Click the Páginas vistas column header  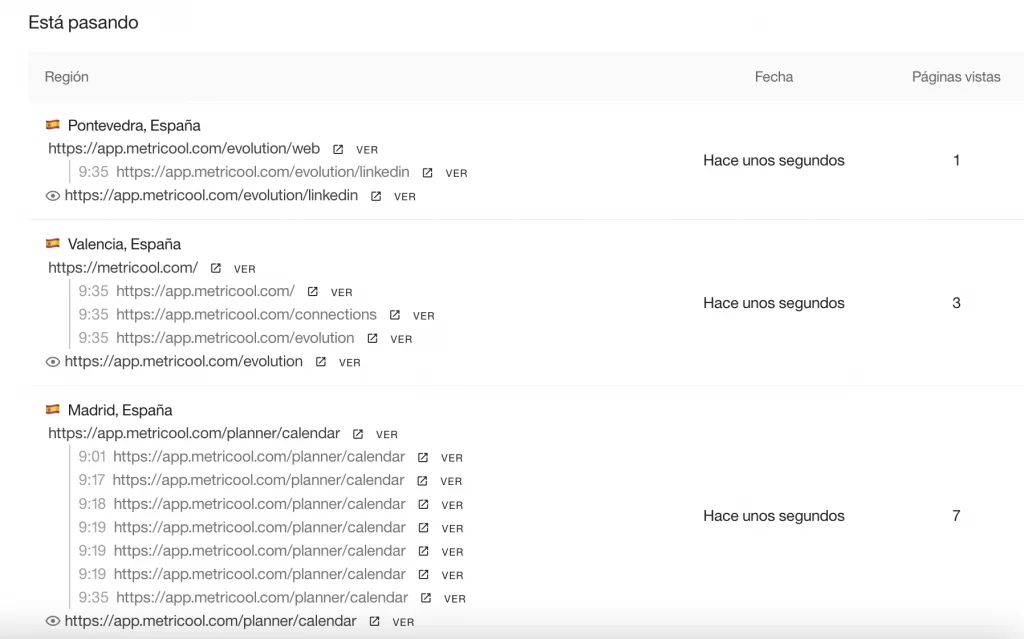pyautogui.click(x=955, y=77)
